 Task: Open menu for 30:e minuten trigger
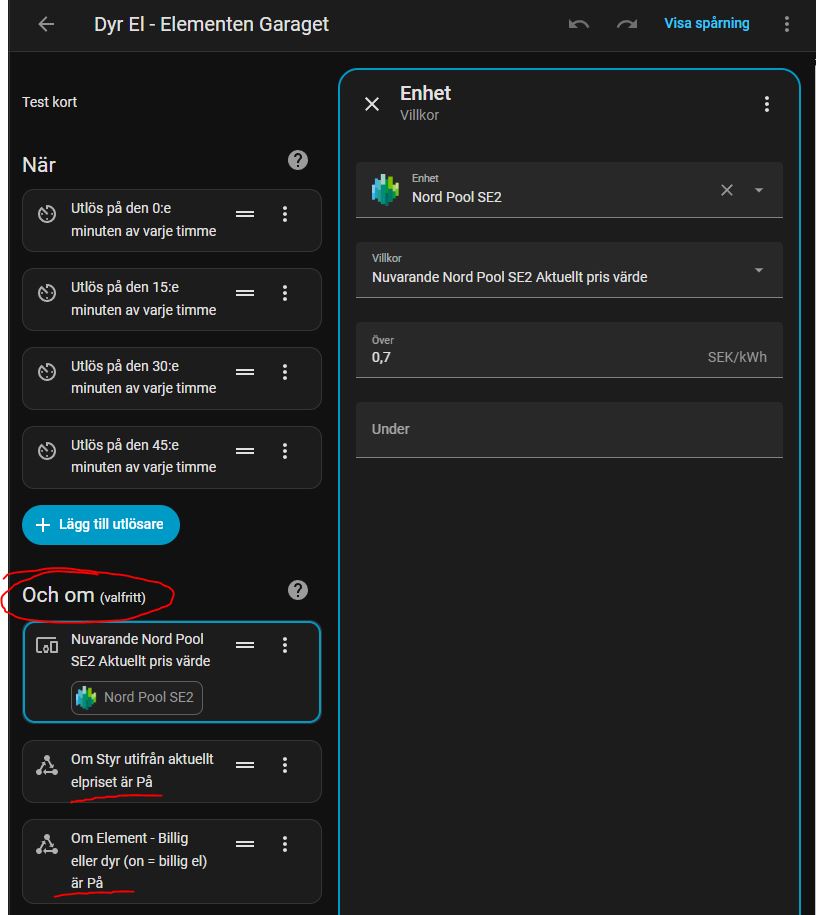(285, 372)
